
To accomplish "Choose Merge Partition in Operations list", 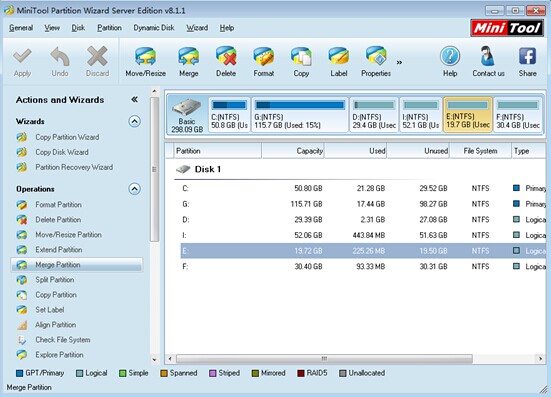I will [77, 265].
